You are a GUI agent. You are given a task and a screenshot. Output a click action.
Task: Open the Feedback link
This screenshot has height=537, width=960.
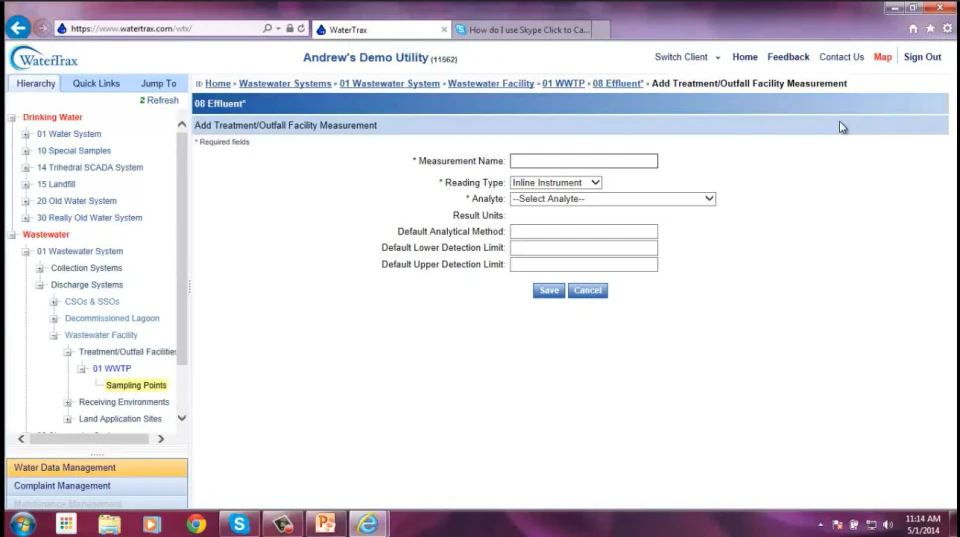click(x=788, y=57)
